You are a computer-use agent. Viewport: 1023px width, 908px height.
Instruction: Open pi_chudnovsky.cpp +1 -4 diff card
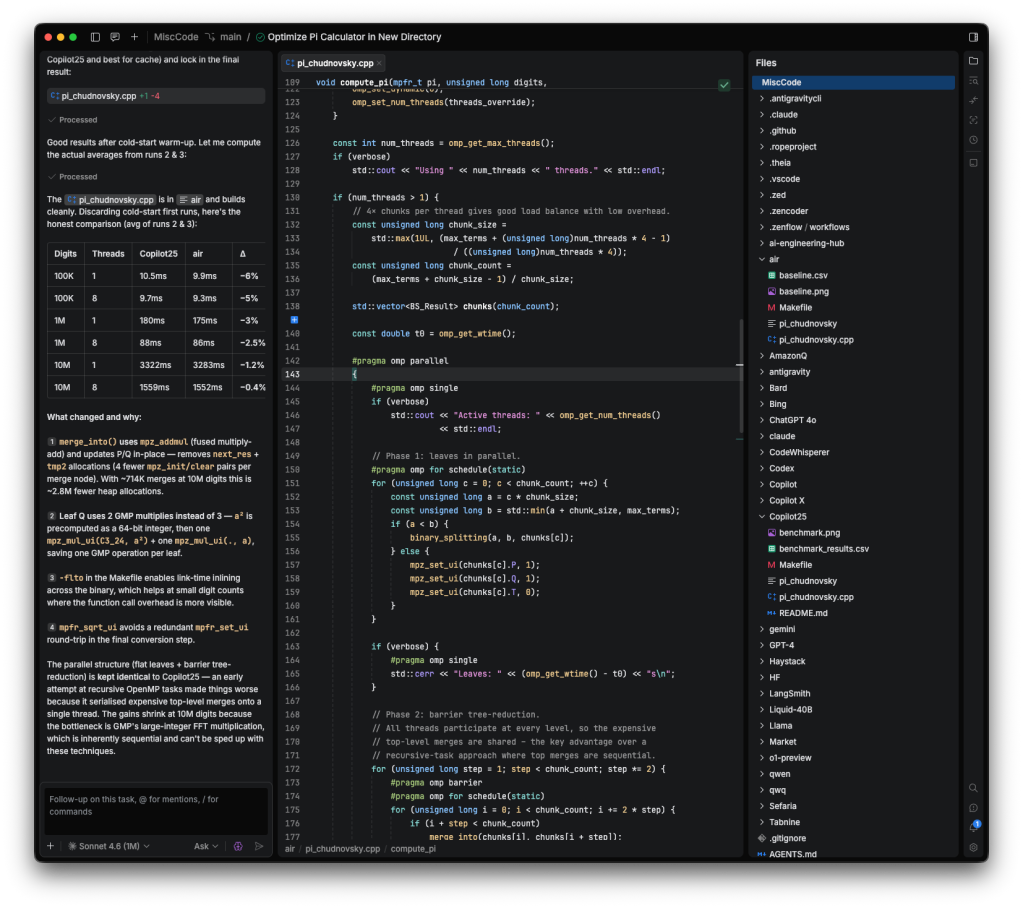(156, 96)
